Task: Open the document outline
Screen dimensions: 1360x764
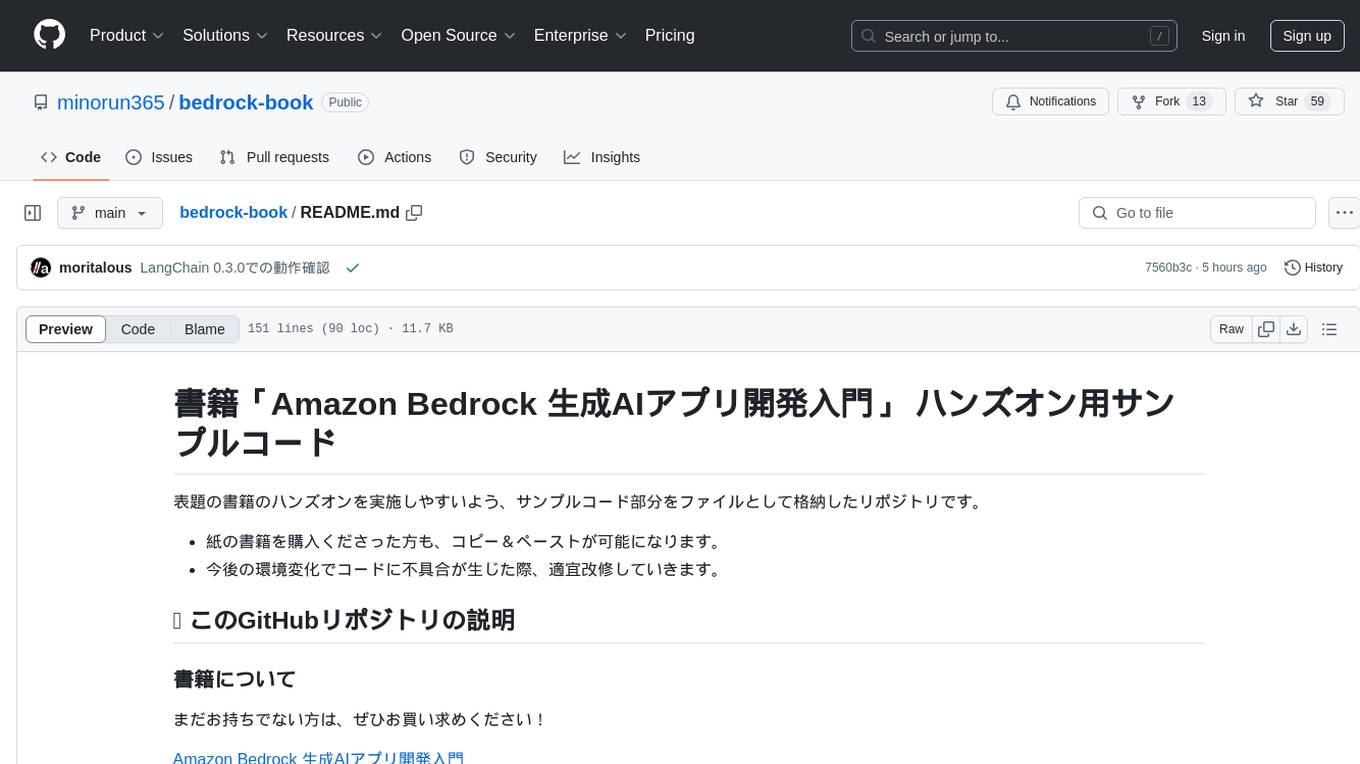Action: click(x=1329, y=329)
